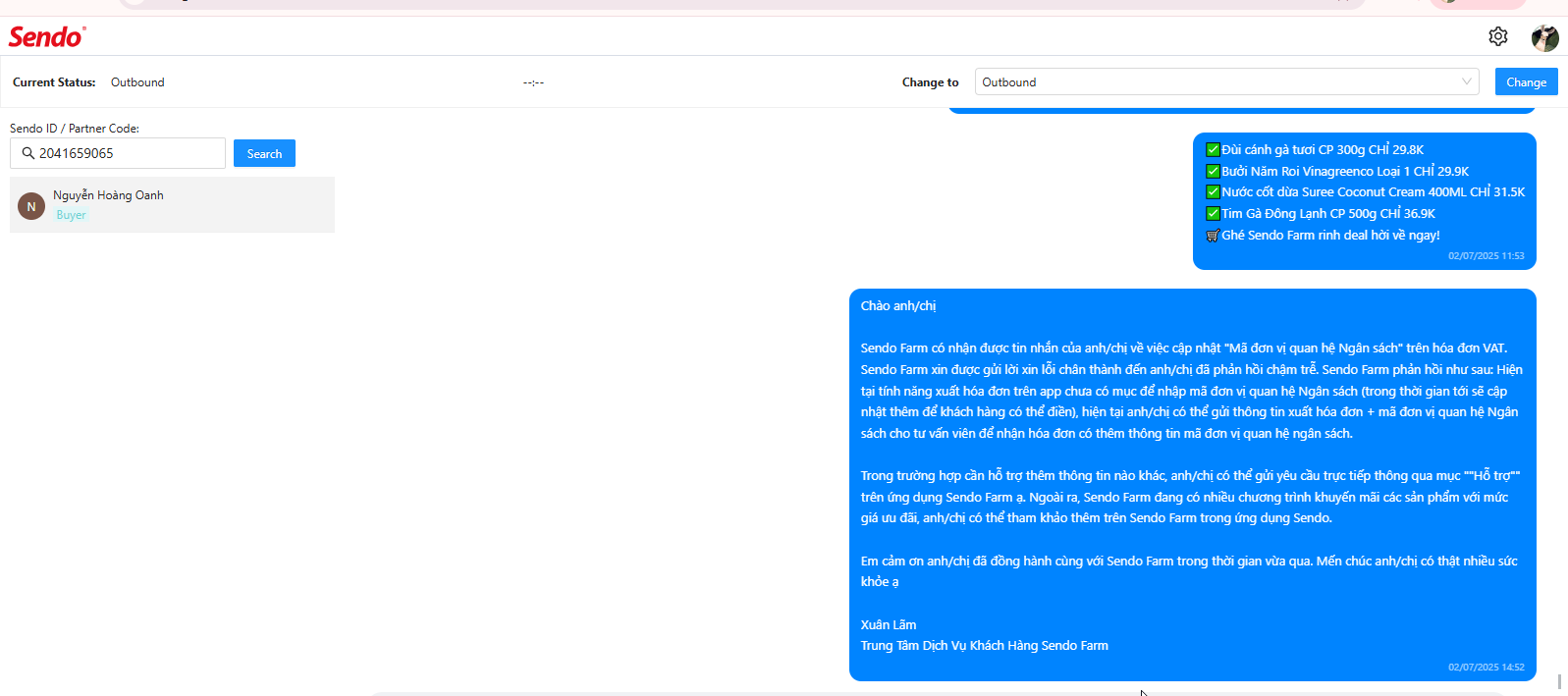
Task: Click the chat scrollbar thumb
Action: (x=1559, y=681)
